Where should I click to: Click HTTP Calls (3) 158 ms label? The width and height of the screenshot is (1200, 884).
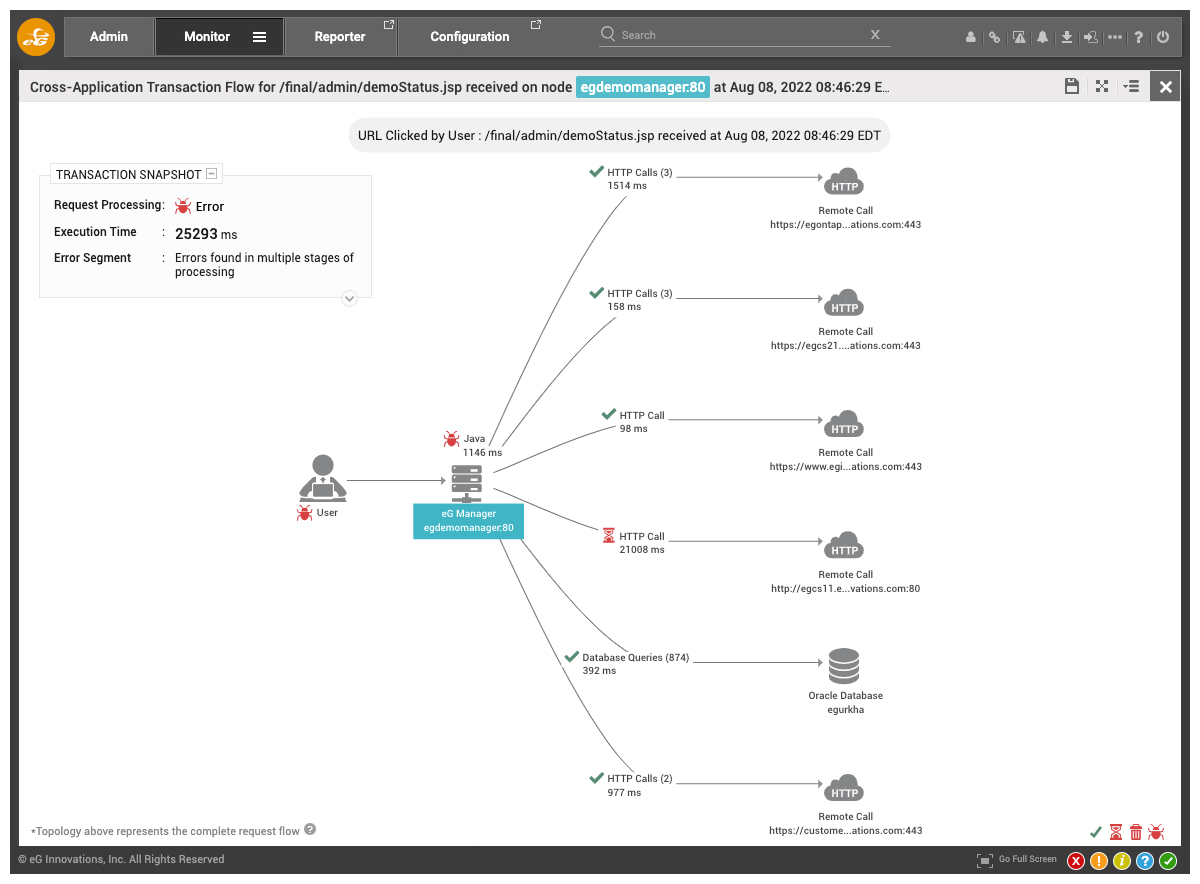tap(640, 300)
